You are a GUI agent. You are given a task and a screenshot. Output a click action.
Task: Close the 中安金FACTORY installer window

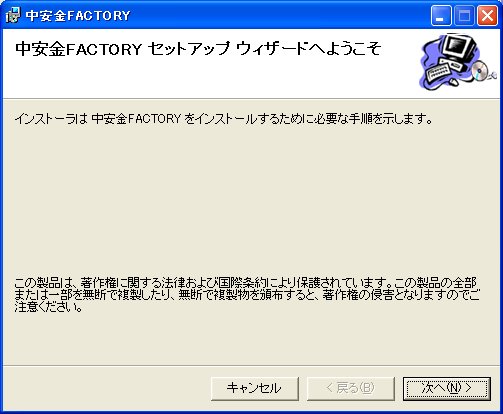487,16
